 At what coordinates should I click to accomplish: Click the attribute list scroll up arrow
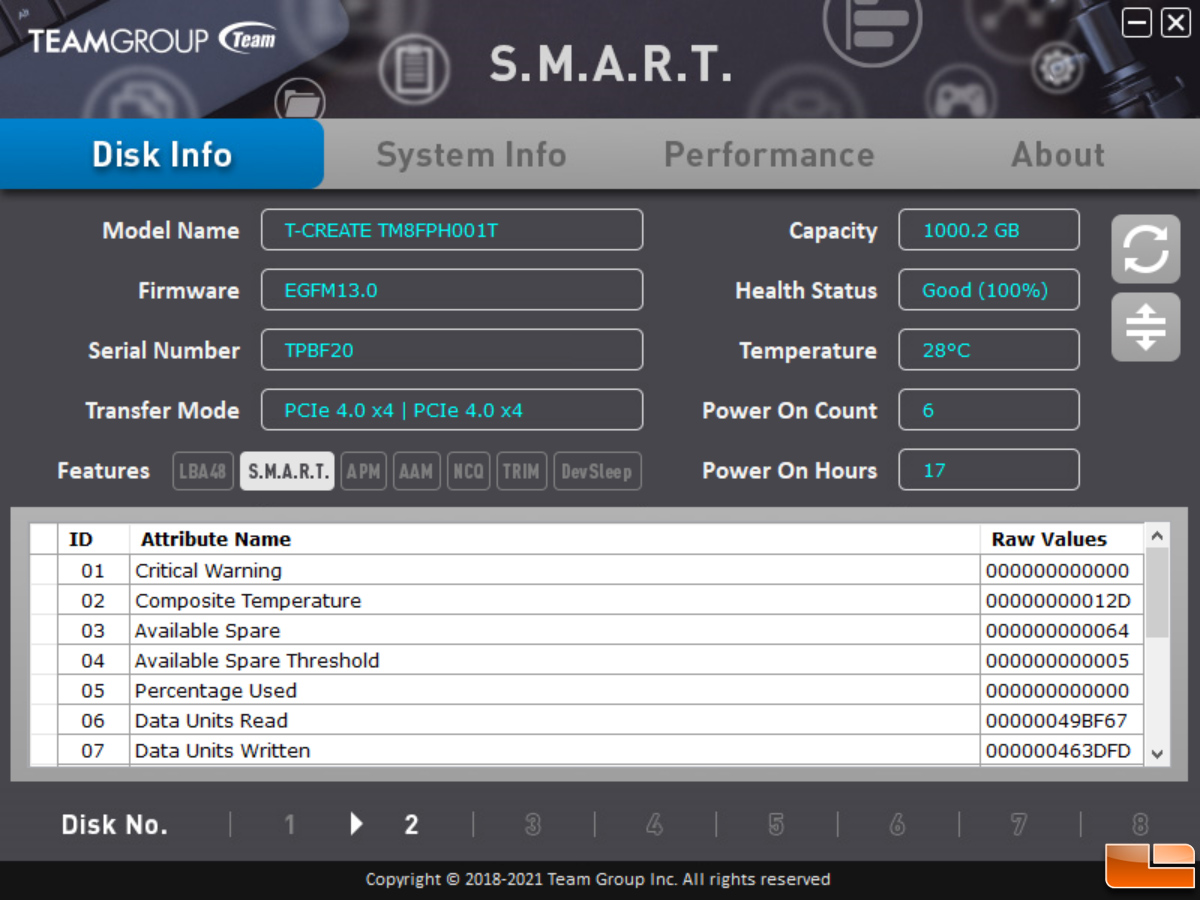tap(1157, 536)
